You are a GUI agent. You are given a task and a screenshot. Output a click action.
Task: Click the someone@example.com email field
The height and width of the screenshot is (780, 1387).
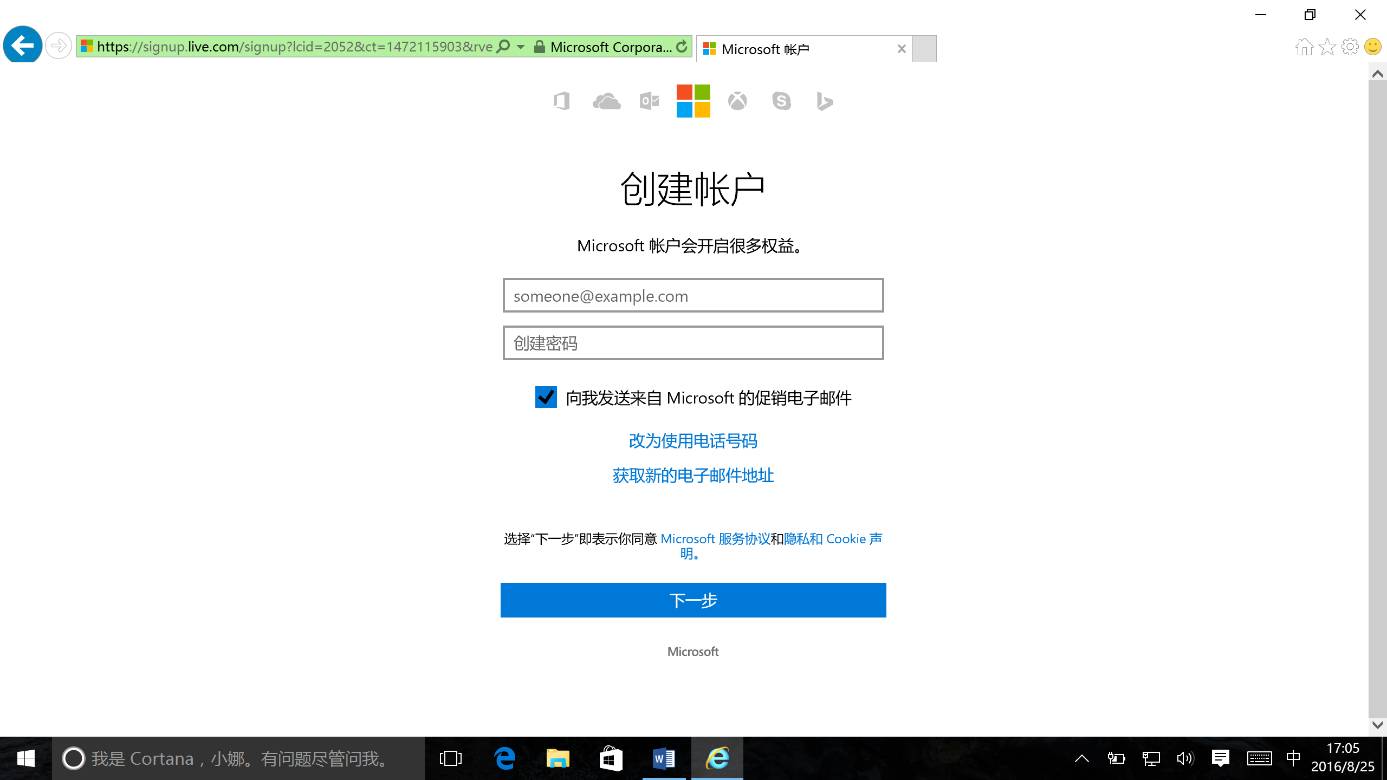[x=693, y=295]
